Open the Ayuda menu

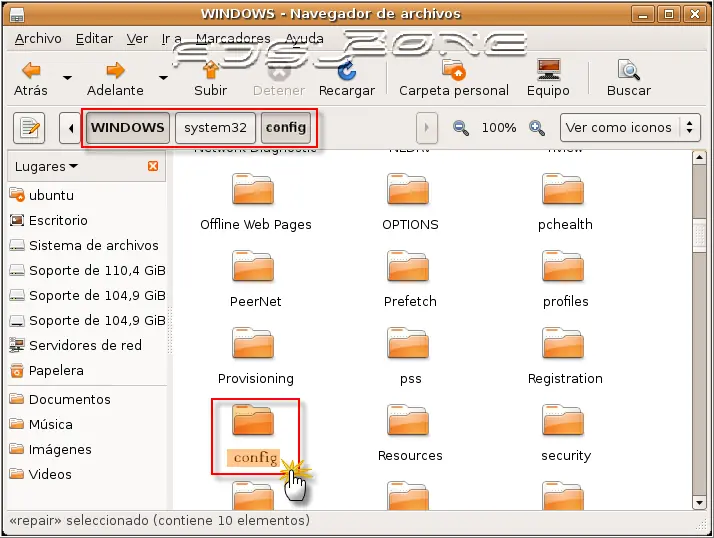[304, 39]
